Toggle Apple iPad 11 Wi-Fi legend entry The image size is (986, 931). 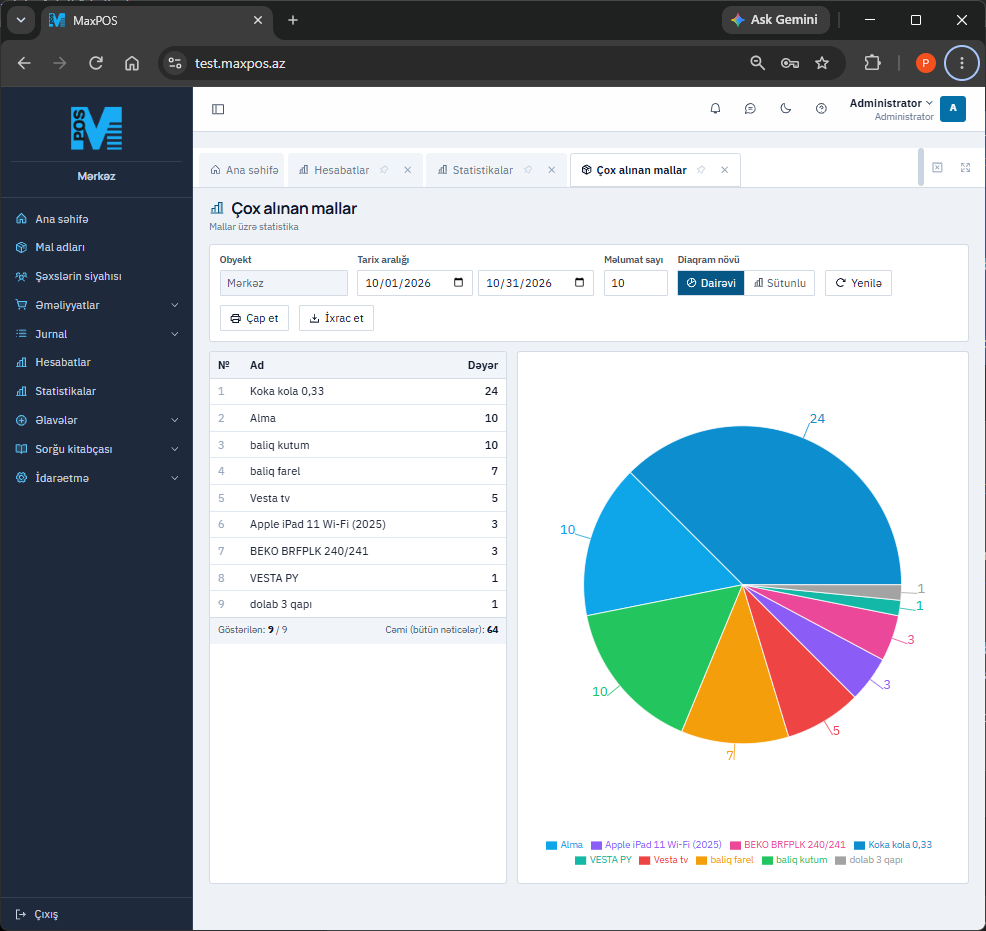656,845
